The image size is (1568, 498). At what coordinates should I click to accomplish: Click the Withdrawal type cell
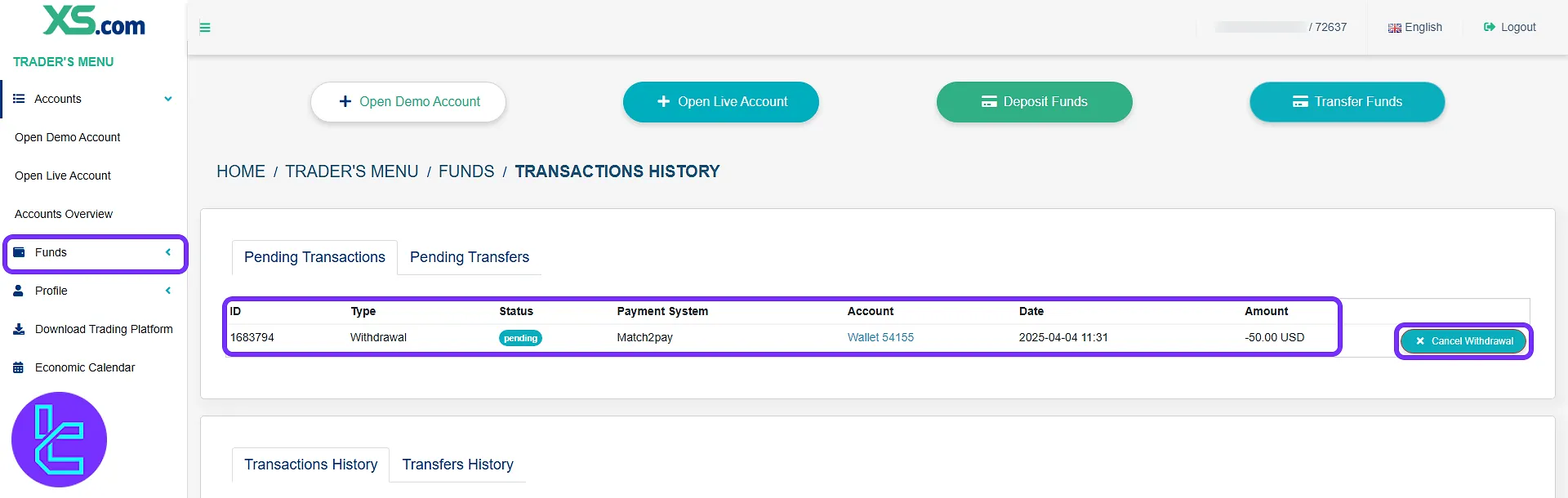pyautogui.click(x=378, y=337)
